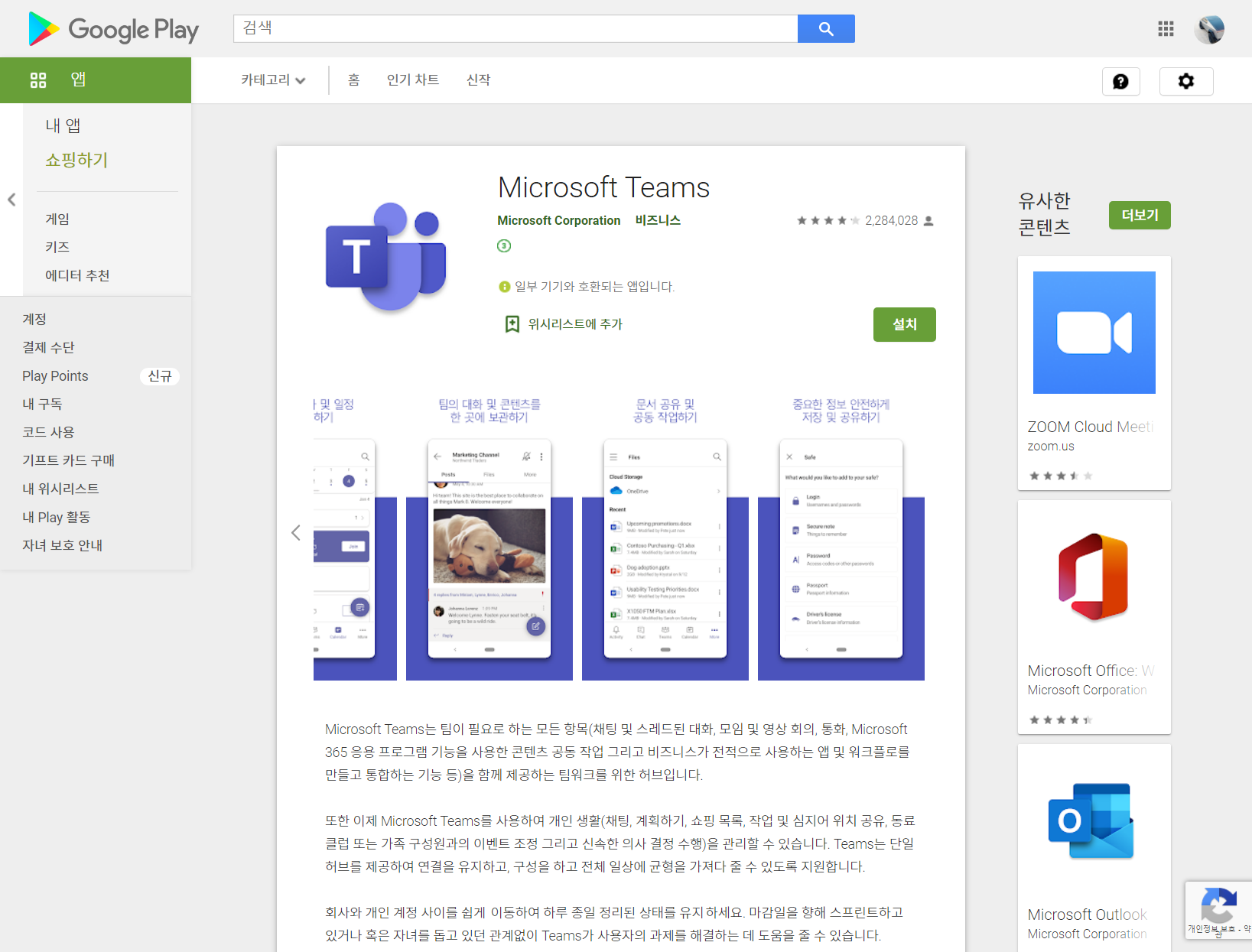Click the 더보기 button for similar content

pos(1140,215)
